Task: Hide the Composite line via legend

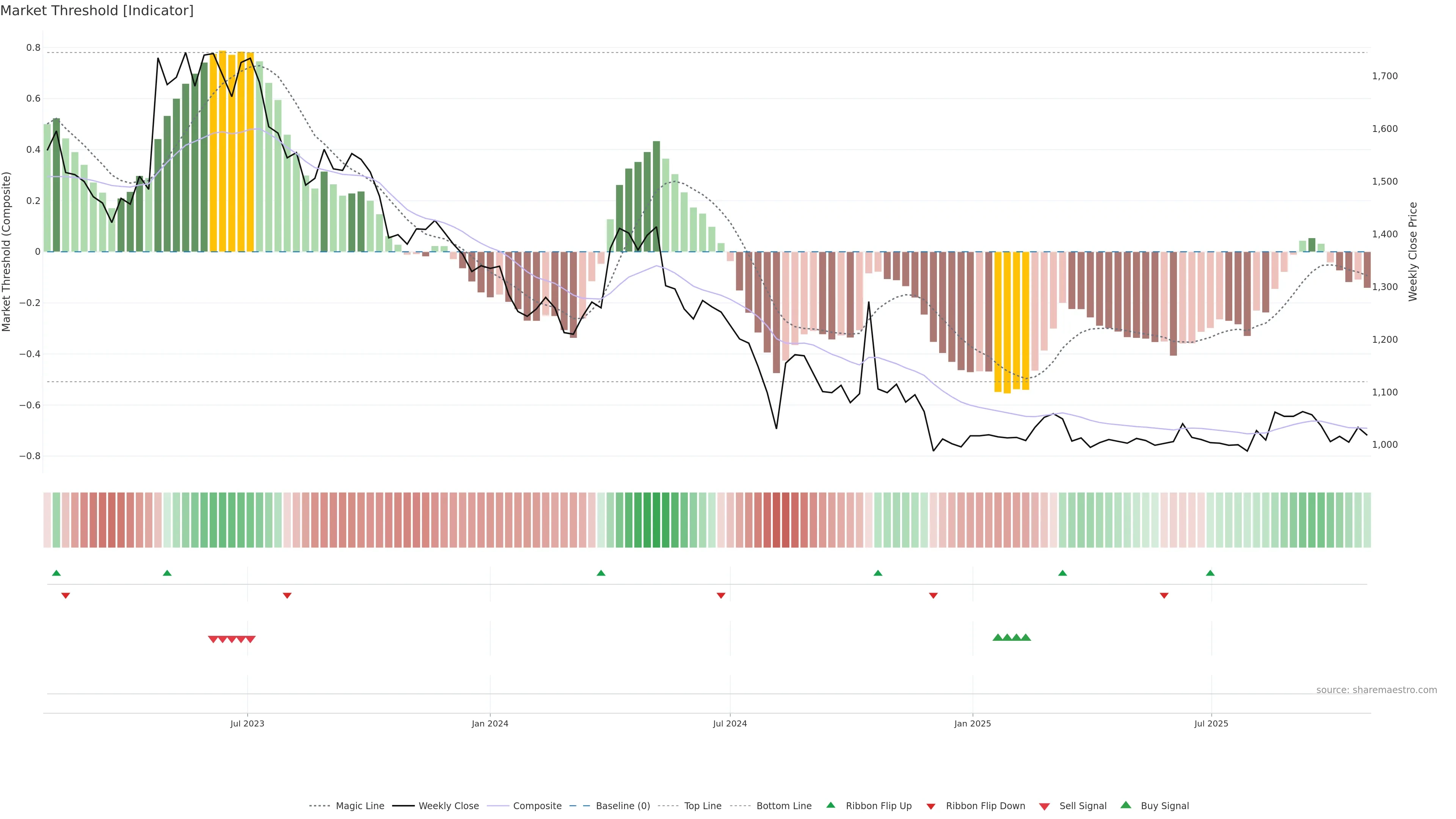Action: [537, 806]
